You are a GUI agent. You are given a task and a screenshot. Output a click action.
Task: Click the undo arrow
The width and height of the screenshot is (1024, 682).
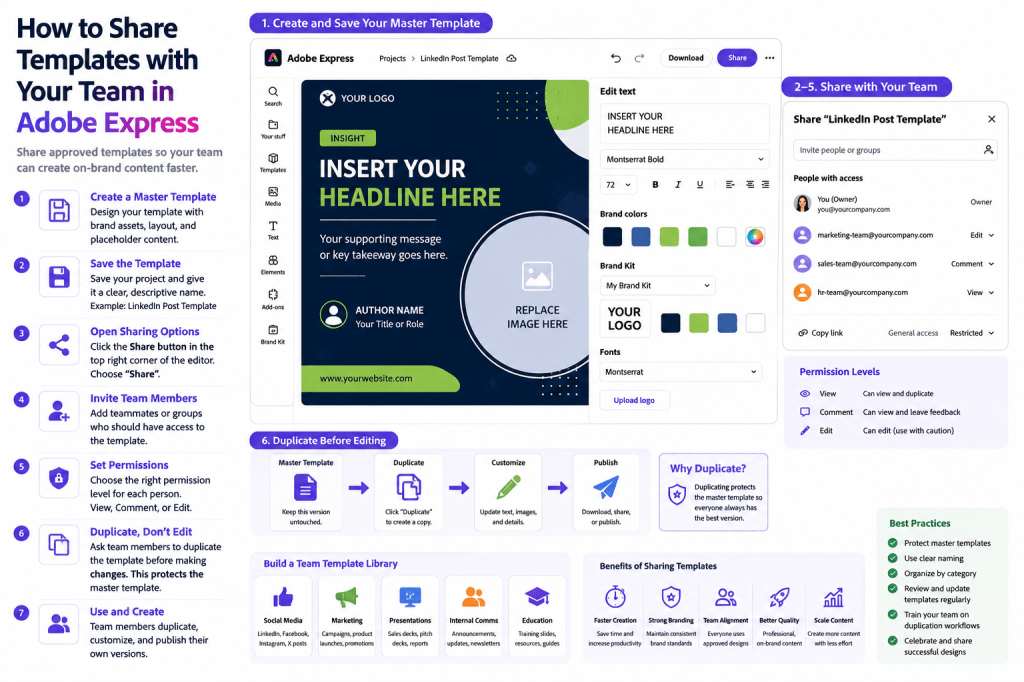point(615,58)
